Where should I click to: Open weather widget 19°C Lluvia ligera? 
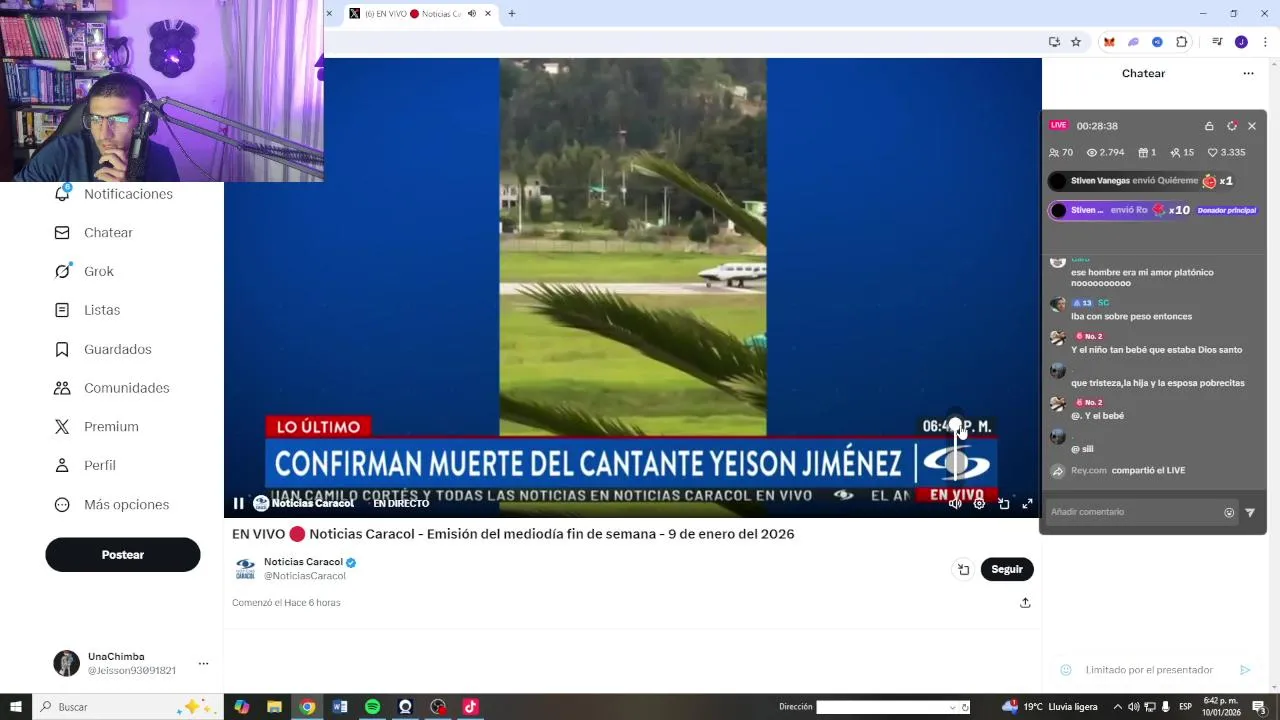pos(1050,707)
